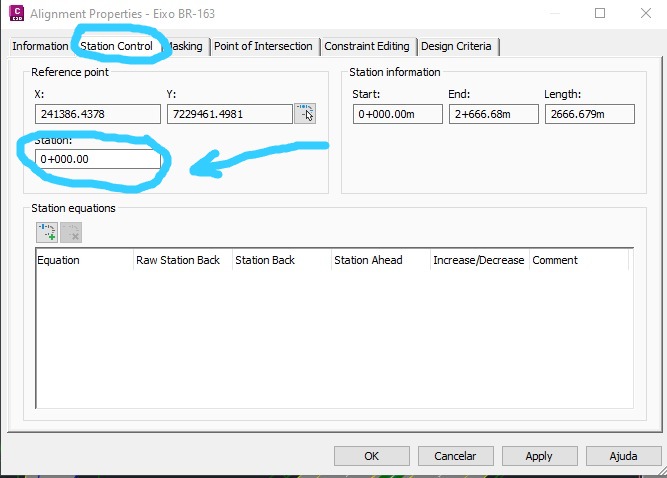Go to the Constraint Editing tab
This screenshot has width=667, height=478.
[367, 47]
